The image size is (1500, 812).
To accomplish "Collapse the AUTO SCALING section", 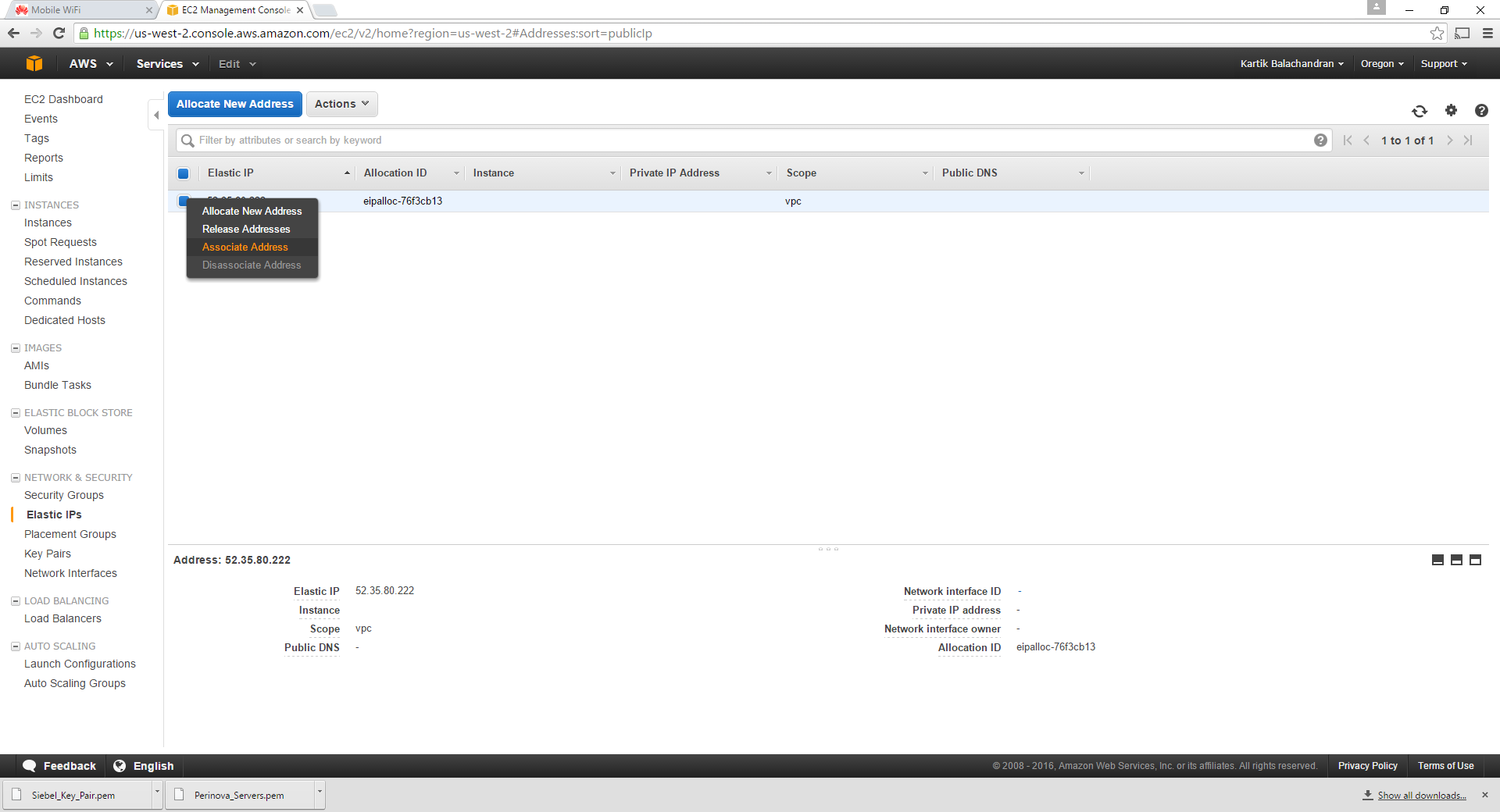I will tap(16, 646).
